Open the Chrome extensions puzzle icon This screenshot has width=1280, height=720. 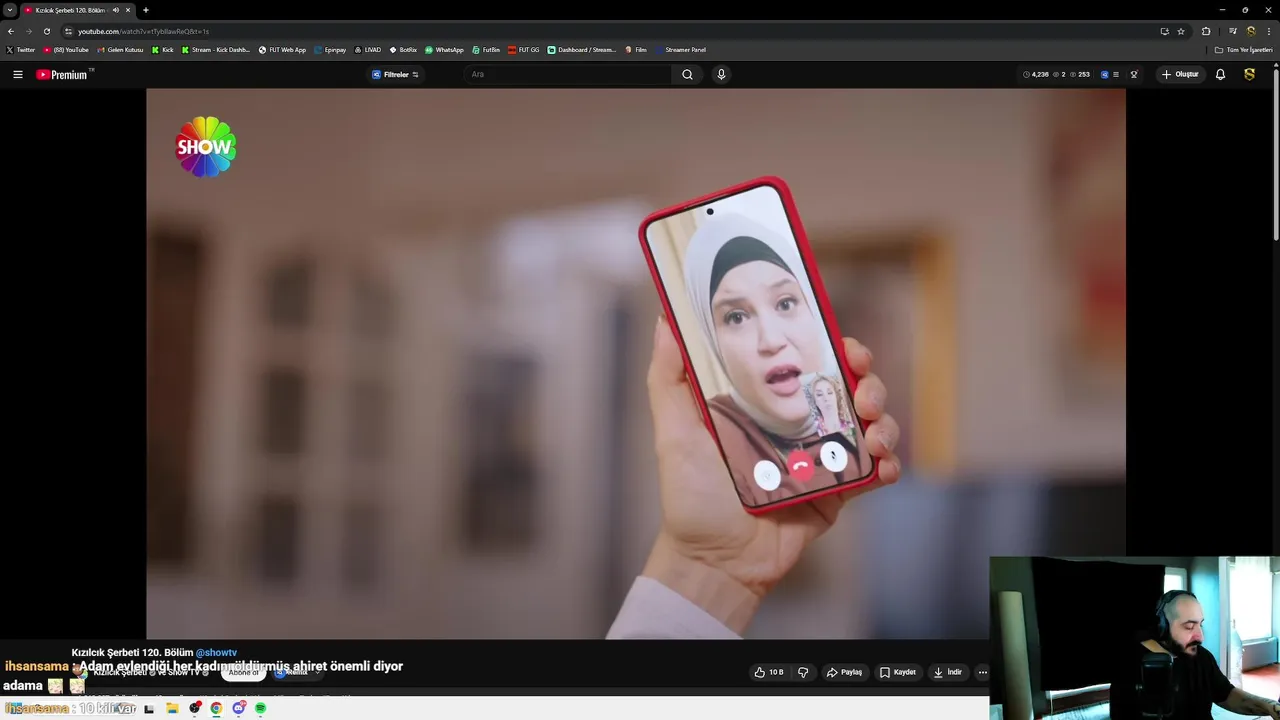coord(1206,31)
